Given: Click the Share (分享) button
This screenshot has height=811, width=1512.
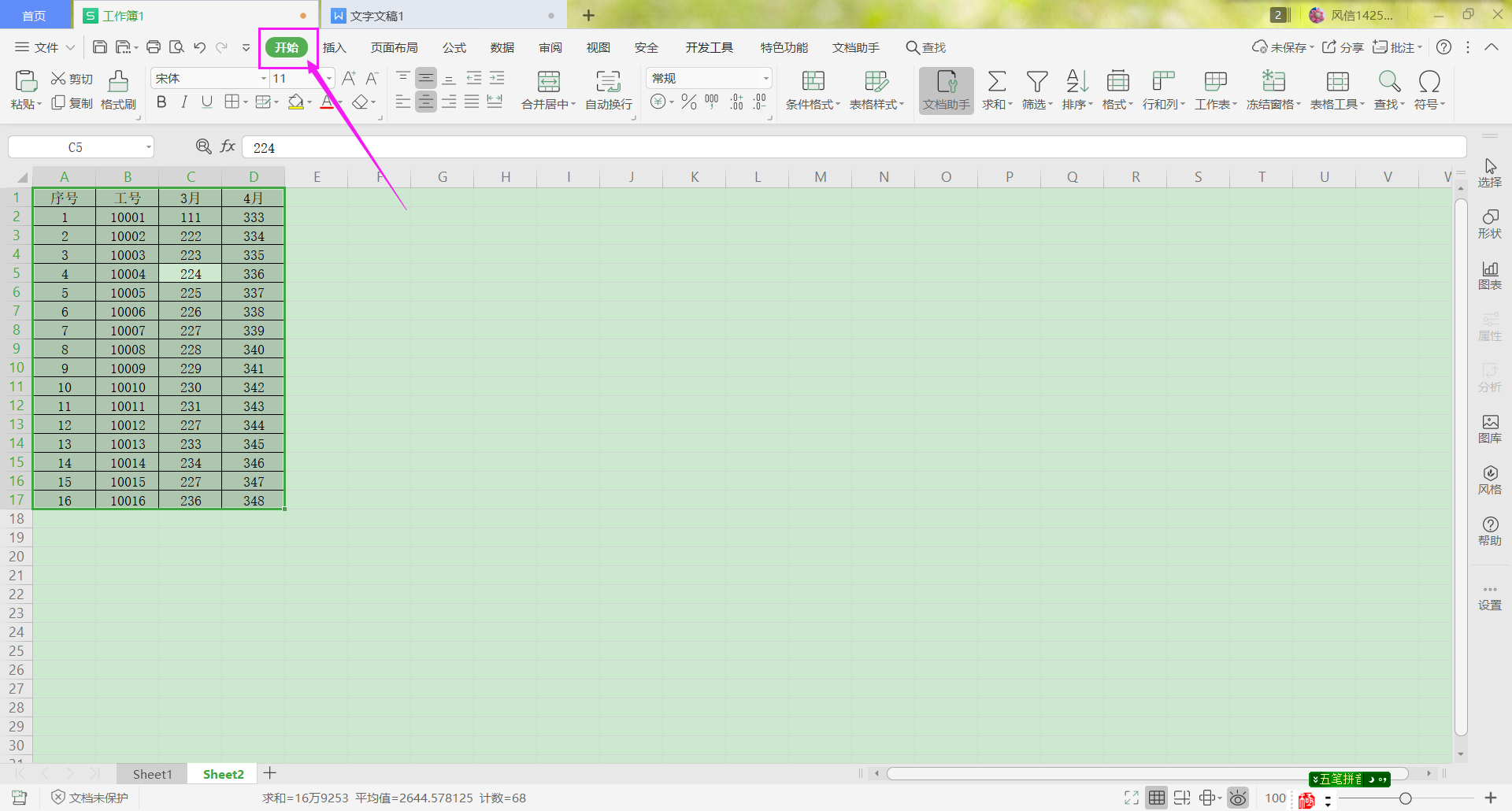Looking at the screenshot, I should (x=1343, y=48).
